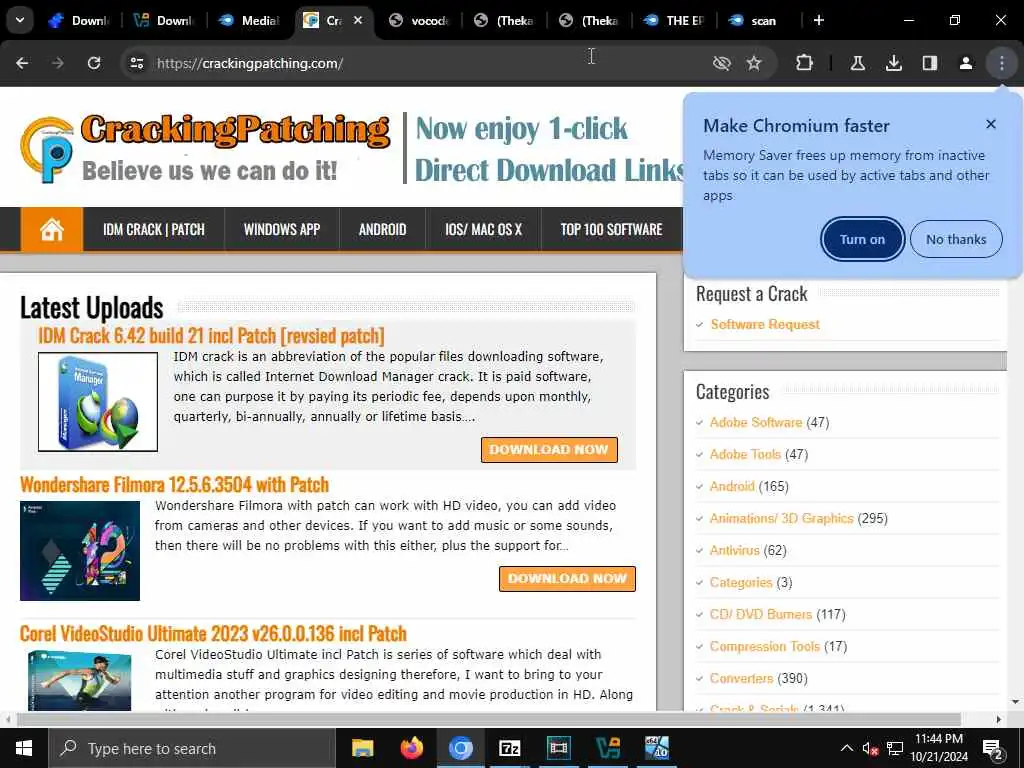The image size is (1024, 768).
Task: Open 7-Zip from the taskbar
Action: [509, 748]
